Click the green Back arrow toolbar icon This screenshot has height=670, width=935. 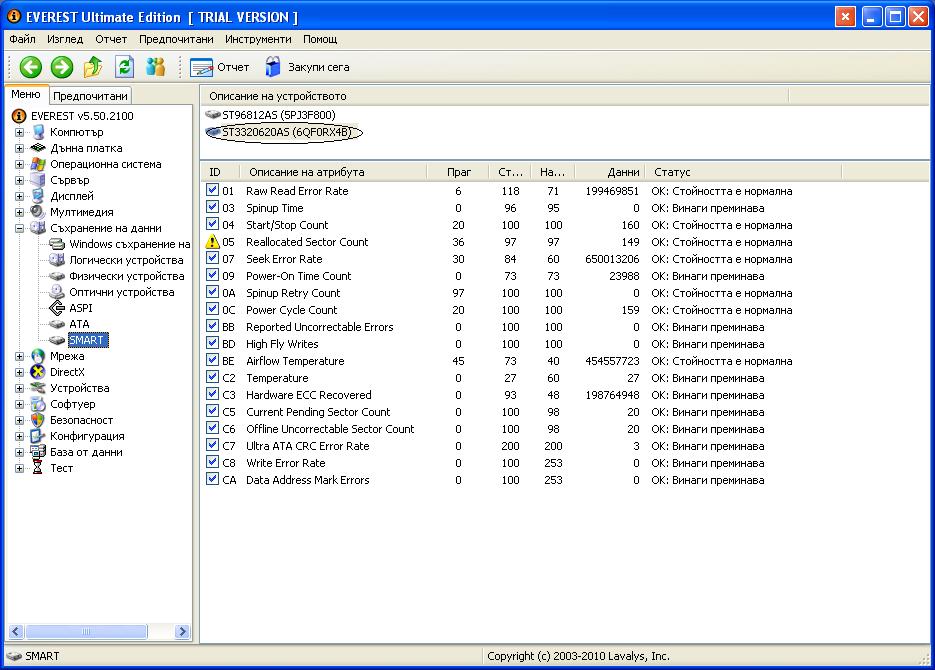(x=31, y=67)
